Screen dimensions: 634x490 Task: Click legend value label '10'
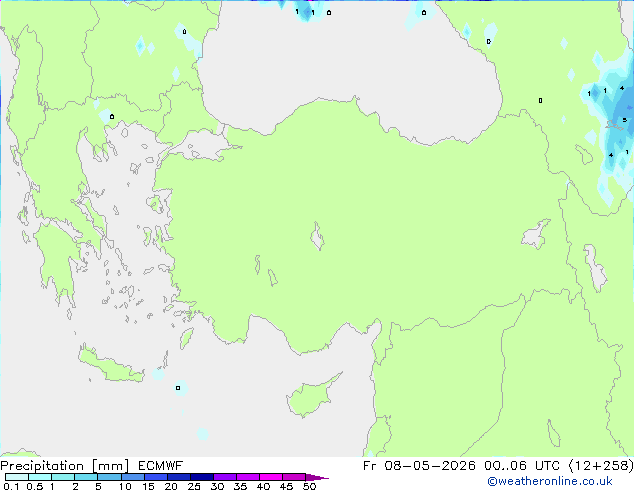point(125,486)
